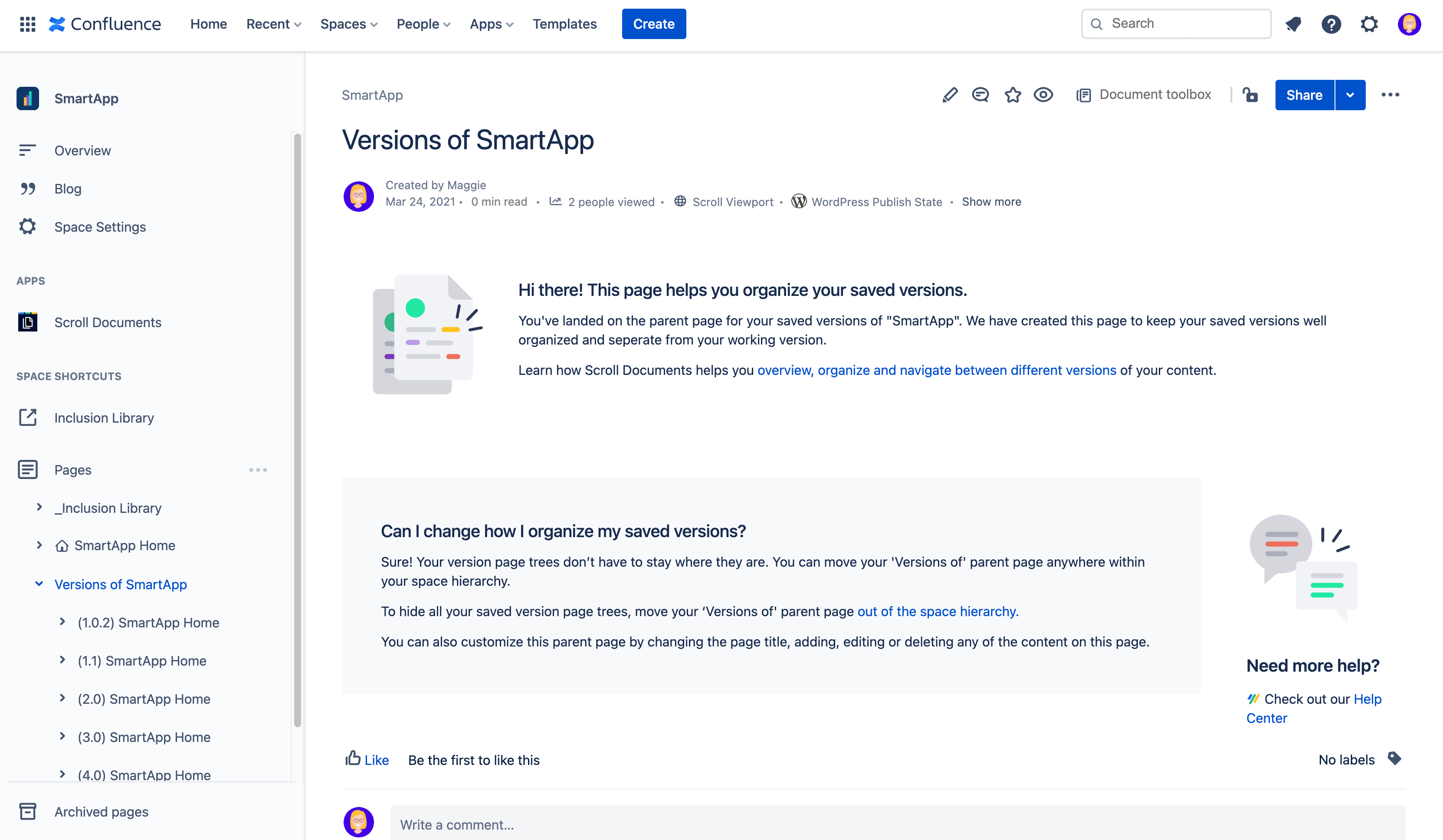Screen dimensions: 1443x840
Task: Click the edit pencil icon
Action: click(949, 95)
